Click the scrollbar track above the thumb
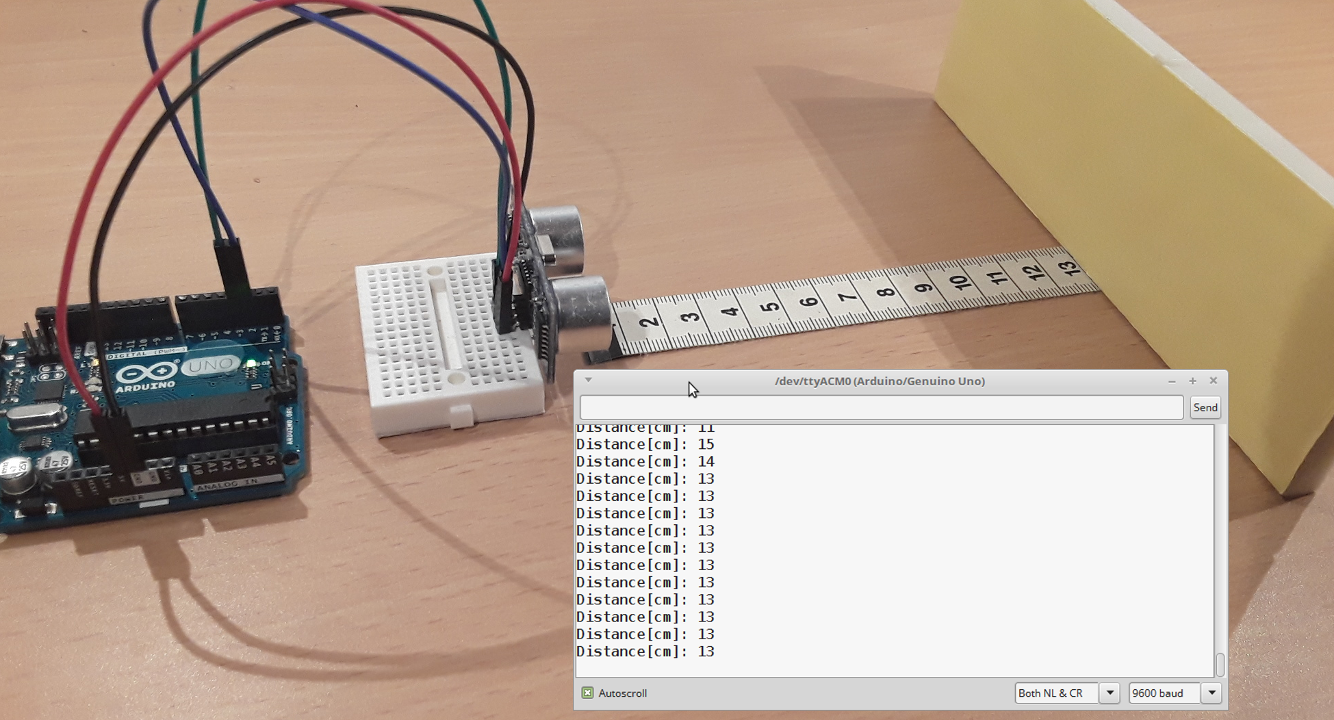The image size is (1334, 720). coord(1220,538)
